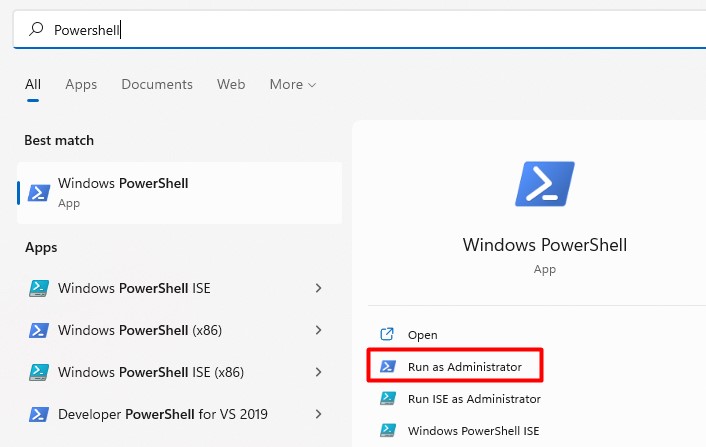The height and width of the screenshot is (447, 706).
Task: Click the Windows PowerShell best match icon
Action: 39,193
